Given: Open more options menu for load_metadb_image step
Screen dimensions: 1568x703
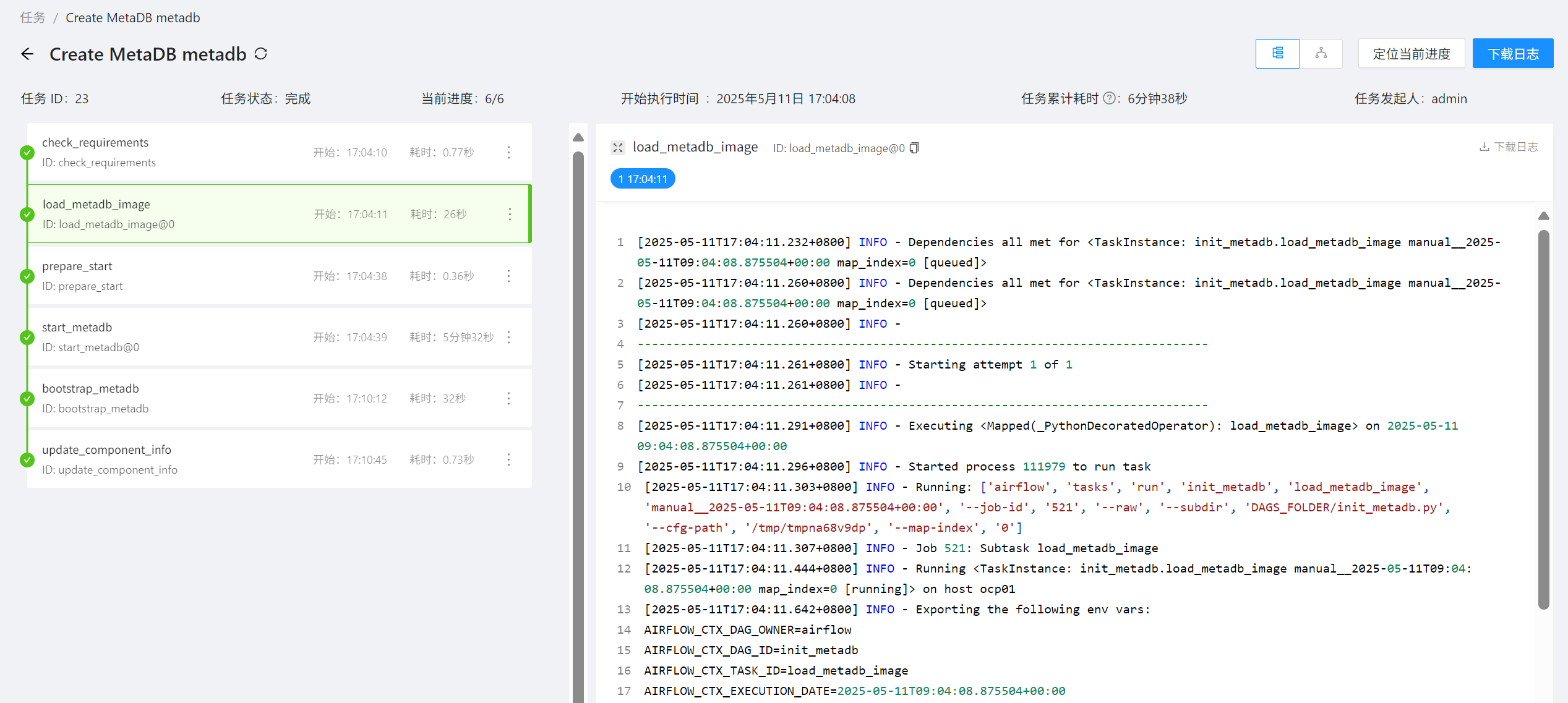Looking at the screenshot, I should point(509,215).
